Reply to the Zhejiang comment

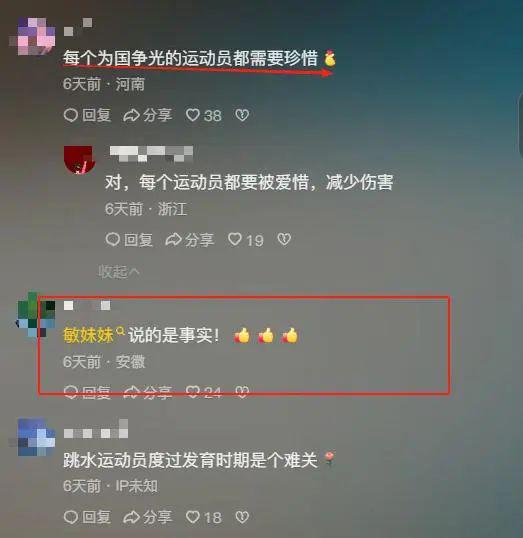pos(129,239)
